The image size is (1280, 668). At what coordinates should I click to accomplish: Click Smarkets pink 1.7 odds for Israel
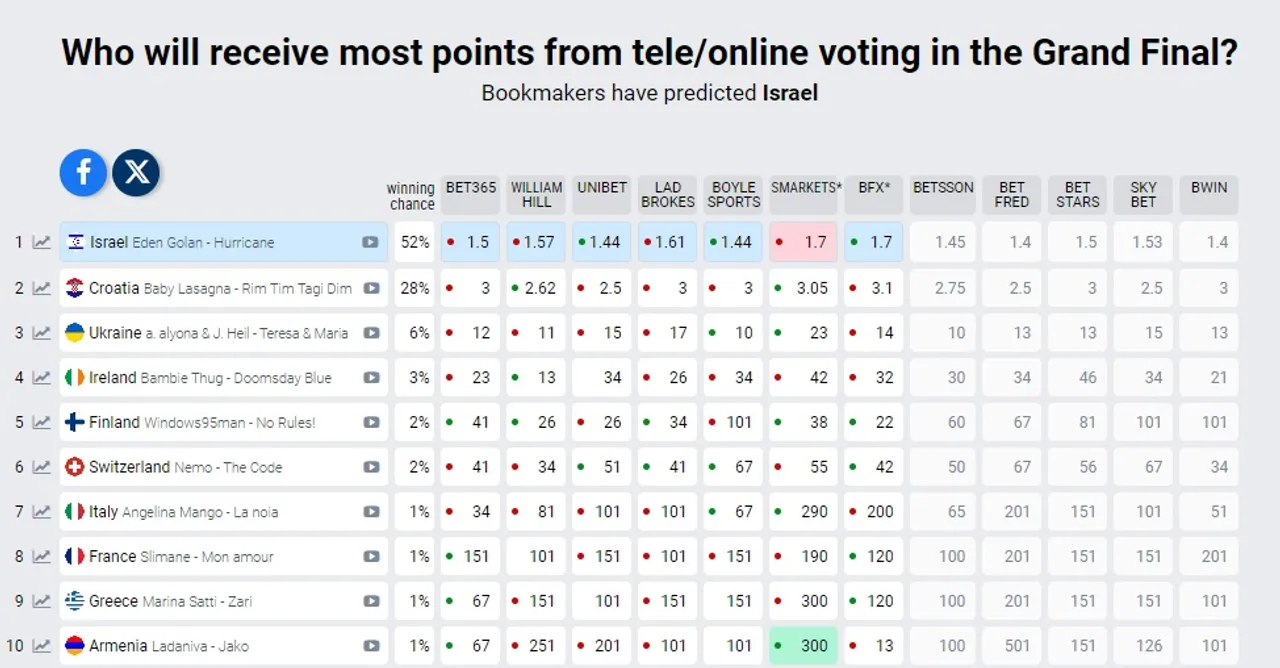pos(803,242)
